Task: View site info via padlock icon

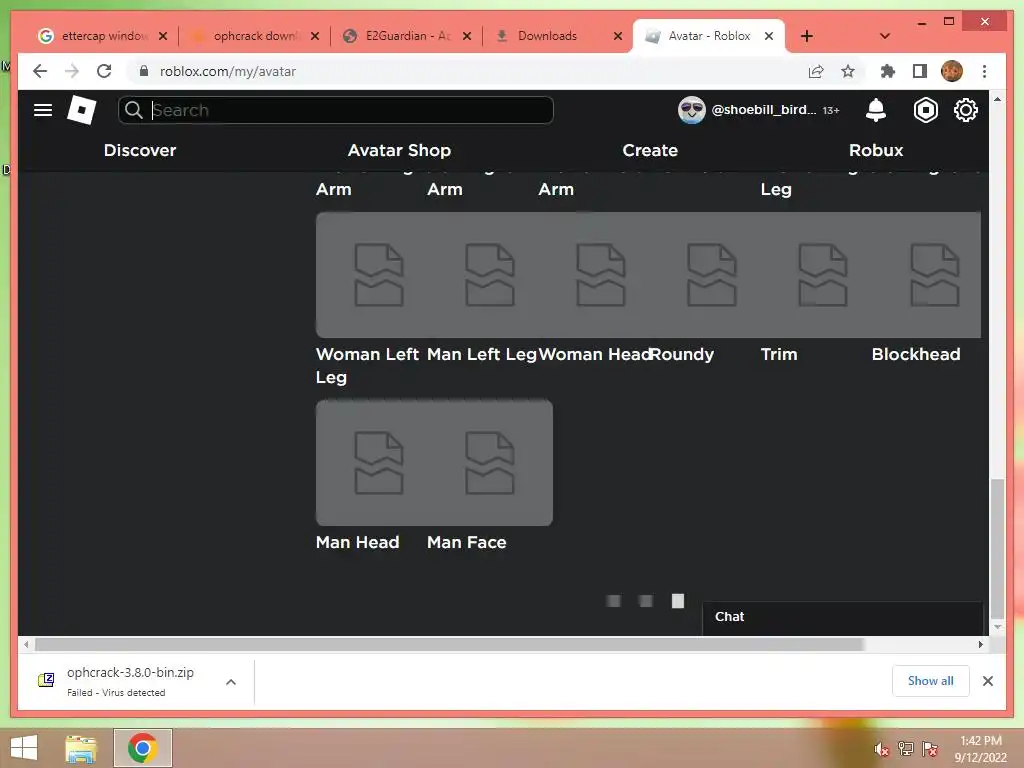Action: coord(144,71)
